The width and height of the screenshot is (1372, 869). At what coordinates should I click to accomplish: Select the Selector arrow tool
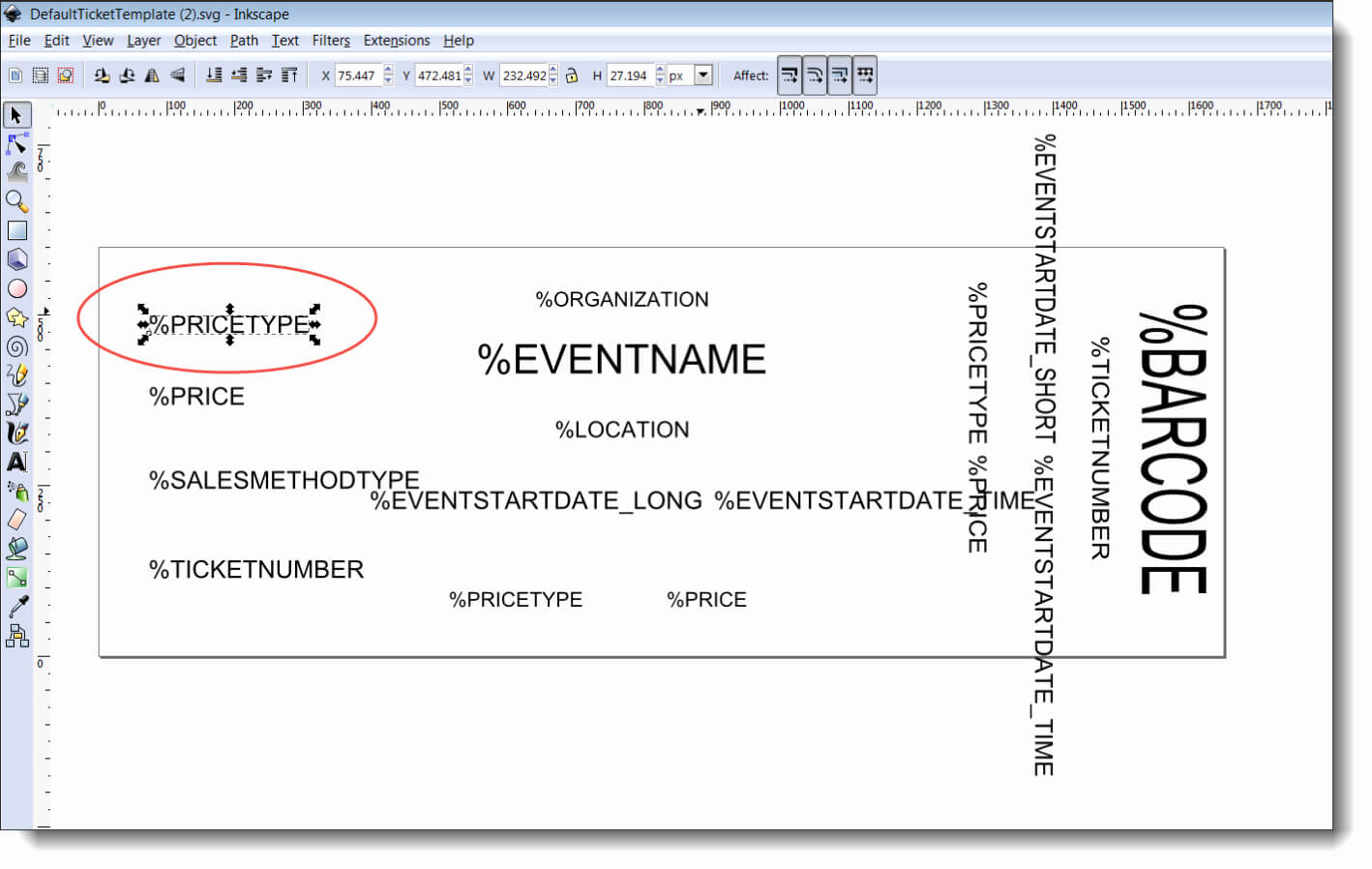pos(16,115)
